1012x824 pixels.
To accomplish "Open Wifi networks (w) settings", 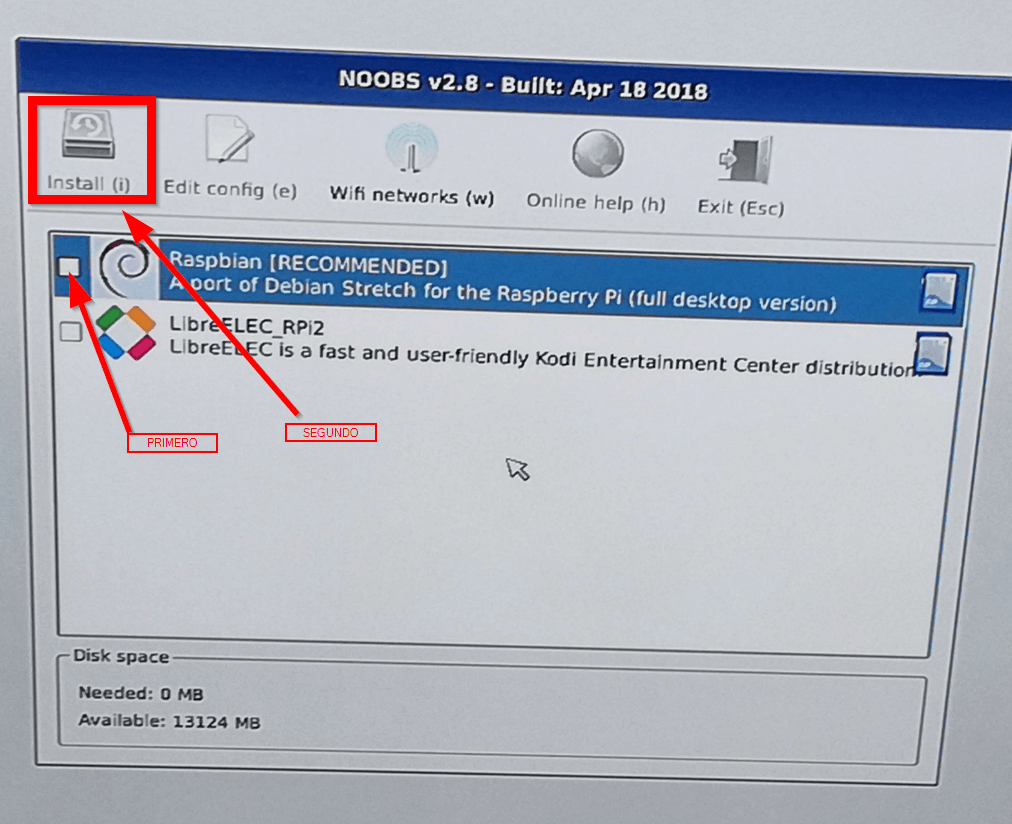I will [x=412, y=165].
